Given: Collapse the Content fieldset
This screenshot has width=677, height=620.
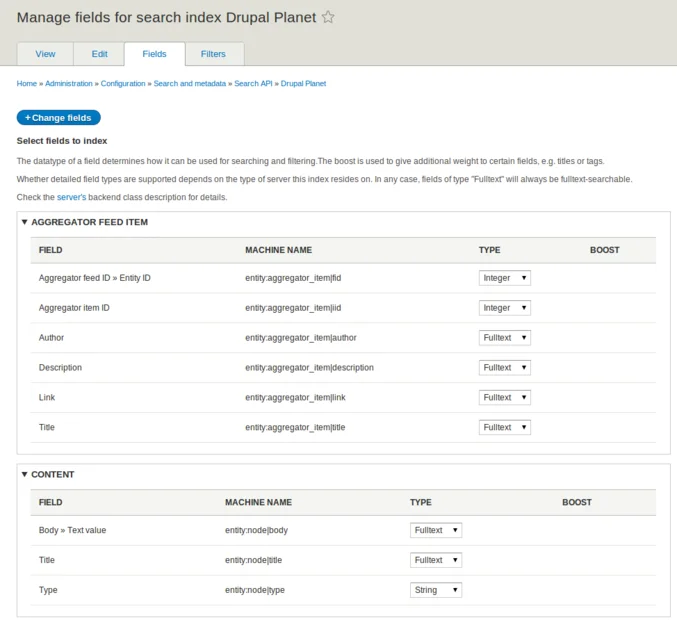Looking at the screenshot, I should coord(48,474).
